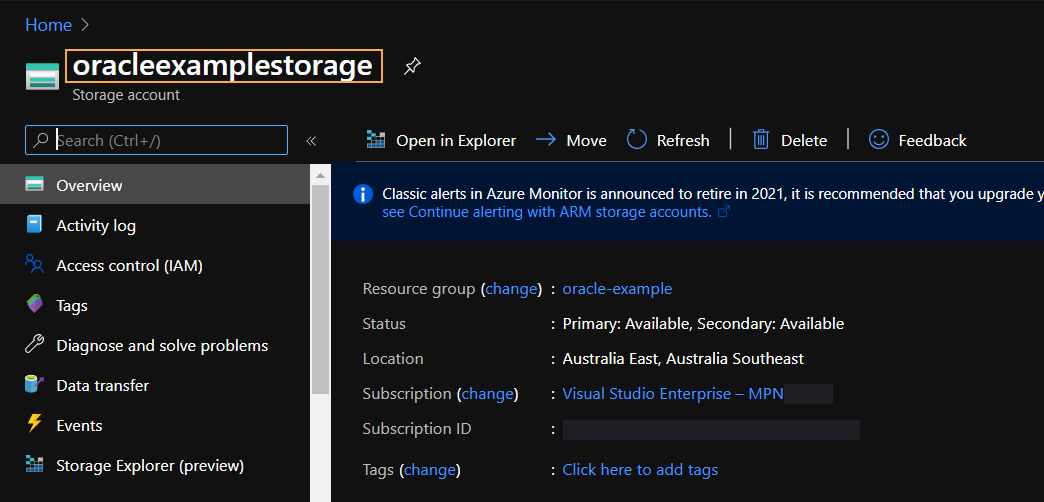The width and height of the screenshot is (1044, 502).
Task: Click the Refresh circular arrow icon
Action: click(x=637, y=140)
